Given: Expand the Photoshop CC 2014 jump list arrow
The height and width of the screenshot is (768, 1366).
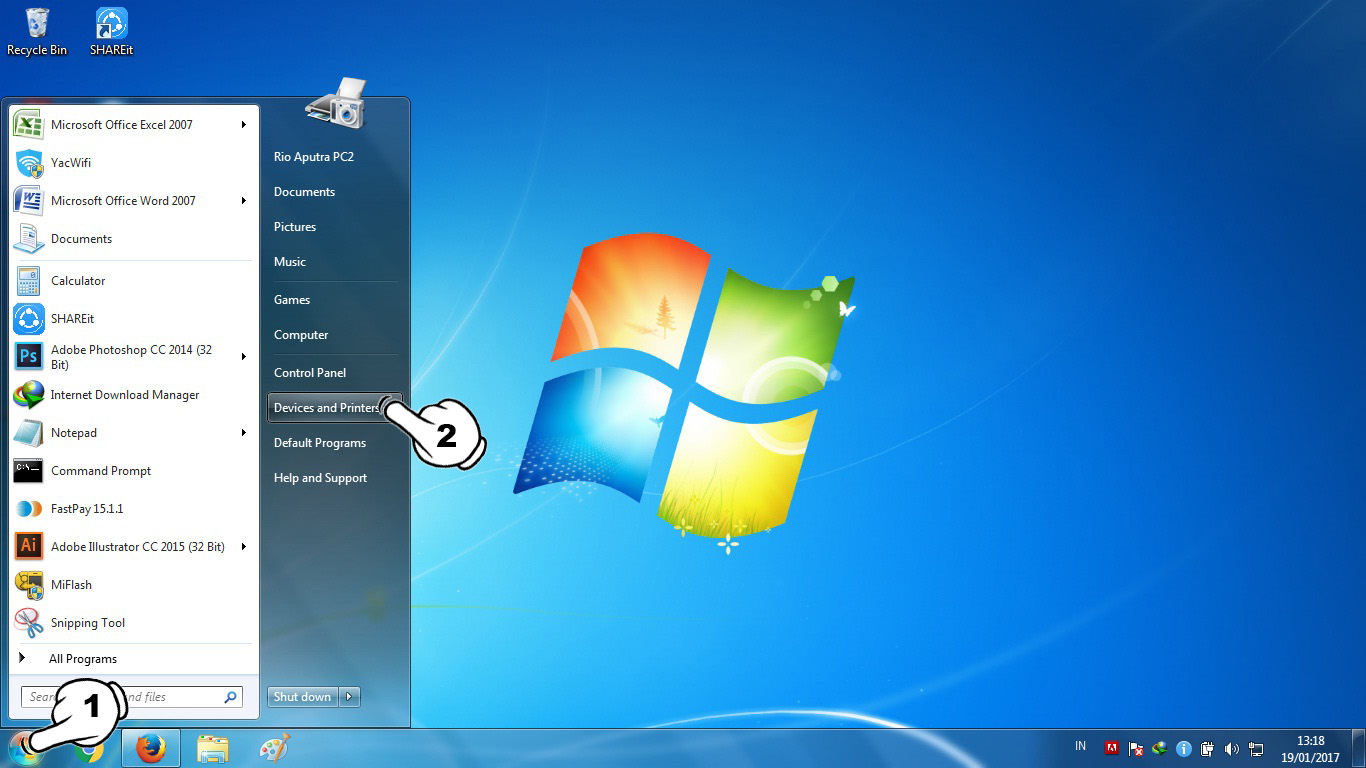Looking at the screenshot, I should point(244,357).
